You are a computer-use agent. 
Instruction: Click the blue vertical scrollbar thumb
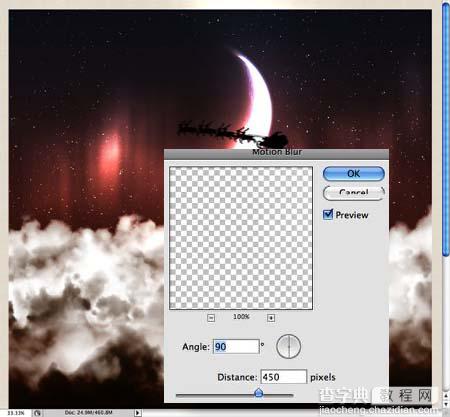pyautogui.click(x=446, y=130)
